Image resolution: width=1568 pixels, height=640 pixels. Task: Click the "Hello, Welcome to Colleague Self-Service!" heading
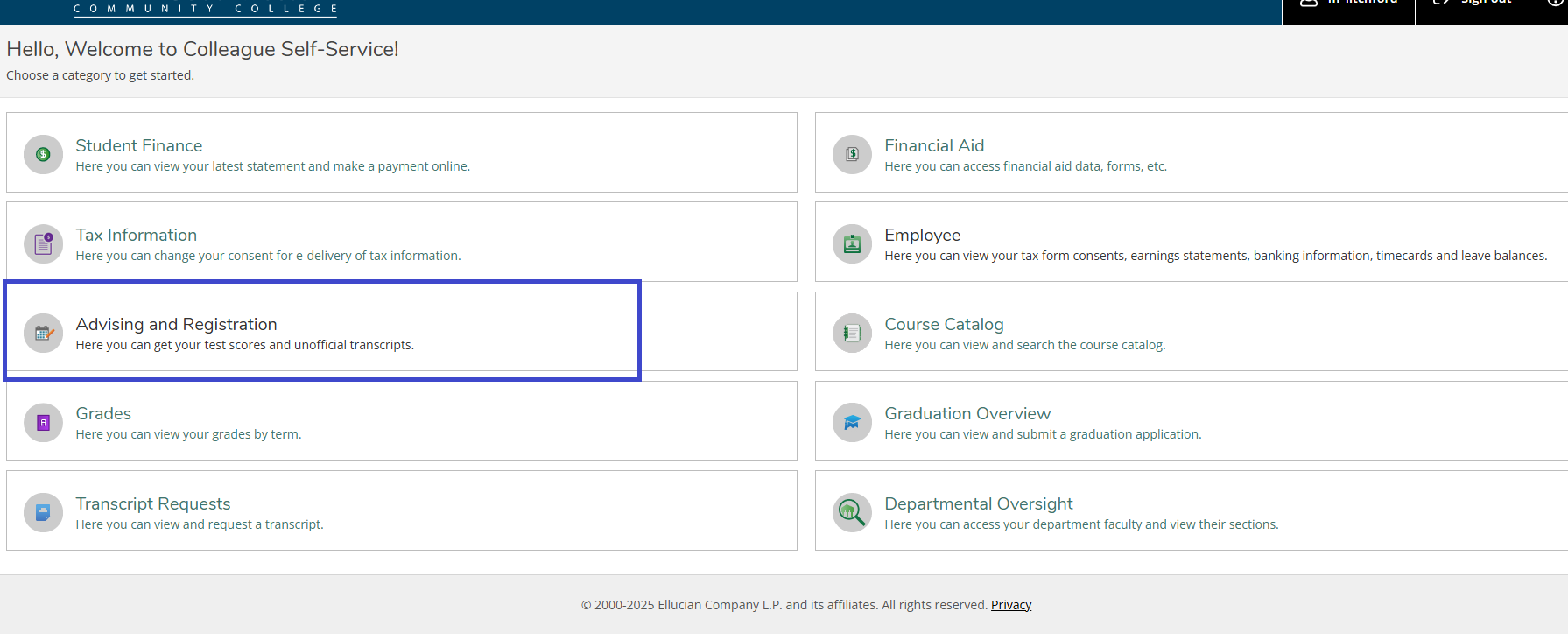click(x=202, y=49)
